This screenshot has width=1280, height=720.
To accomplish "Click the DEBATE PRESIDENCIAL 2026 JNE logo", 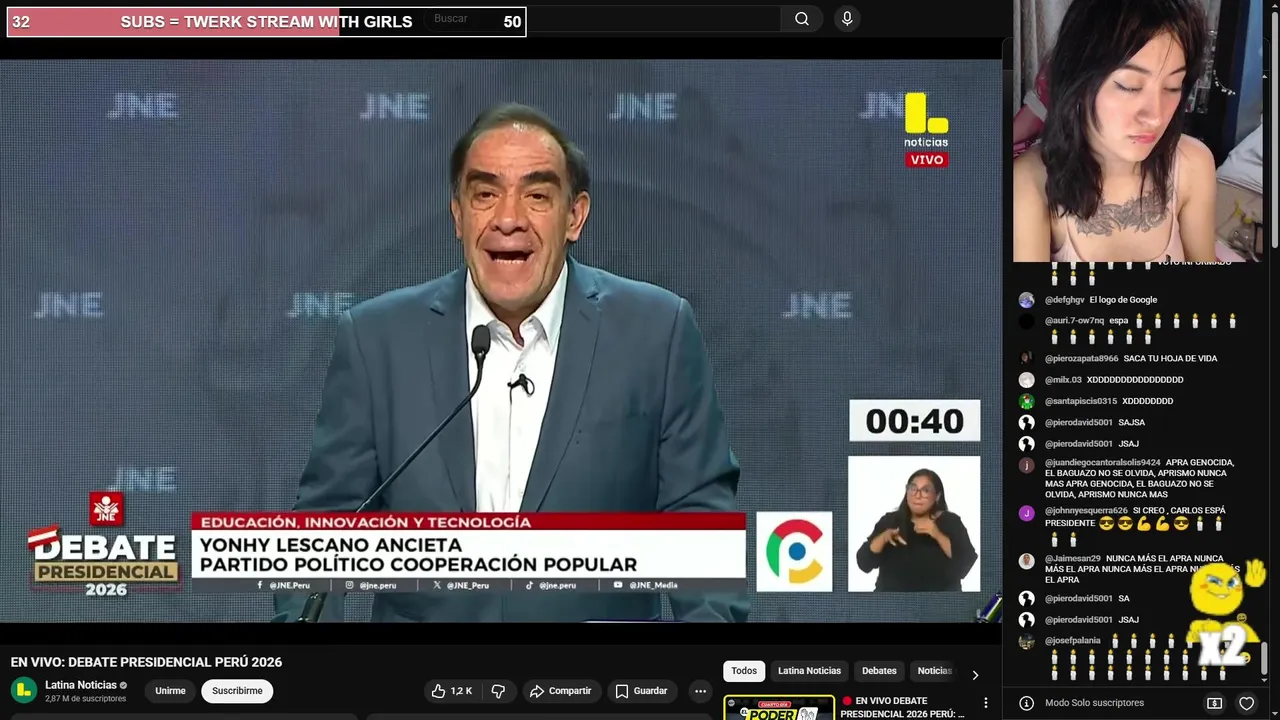I will [105, 547].
